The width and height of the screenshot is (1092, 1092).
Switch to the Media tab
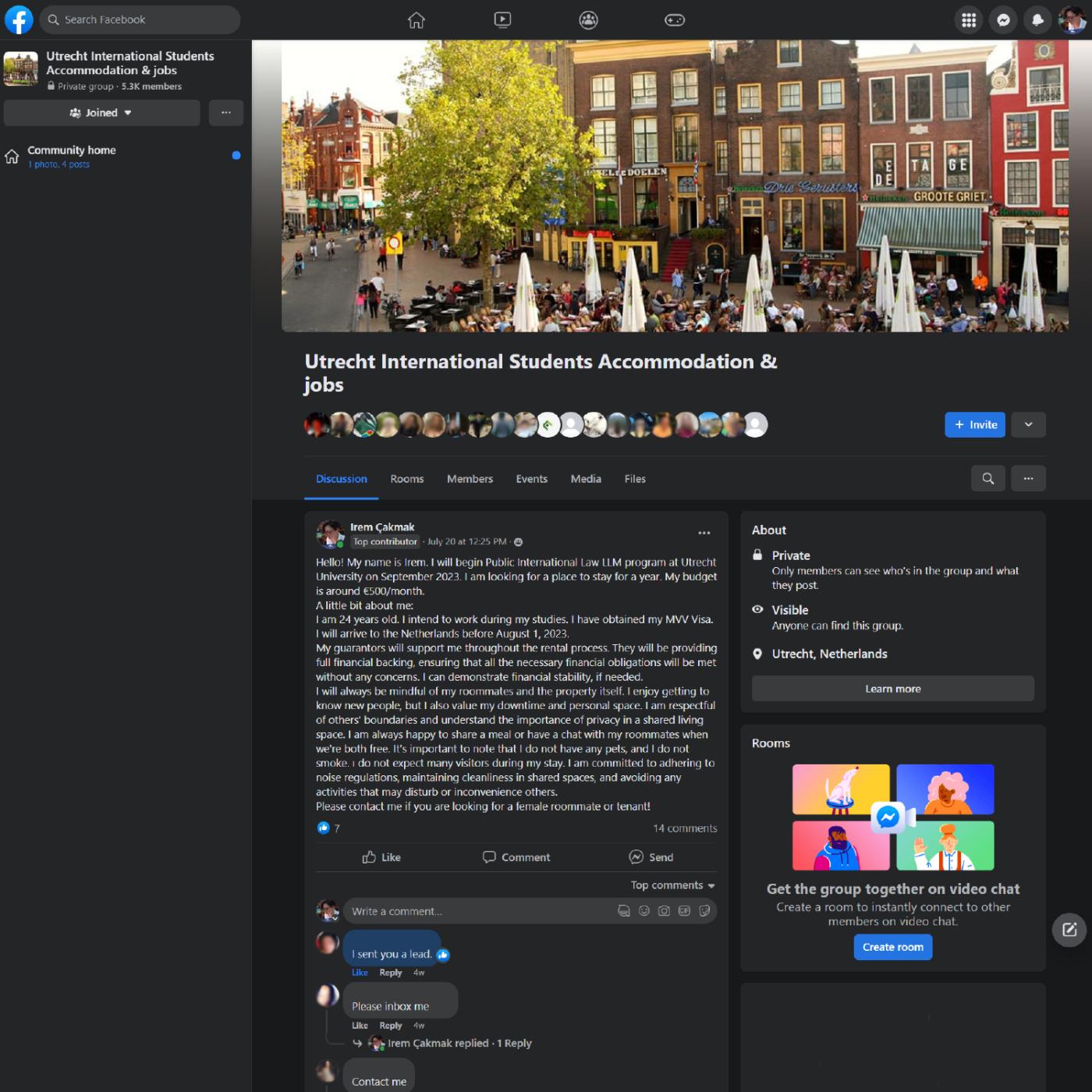click(586, 479)
